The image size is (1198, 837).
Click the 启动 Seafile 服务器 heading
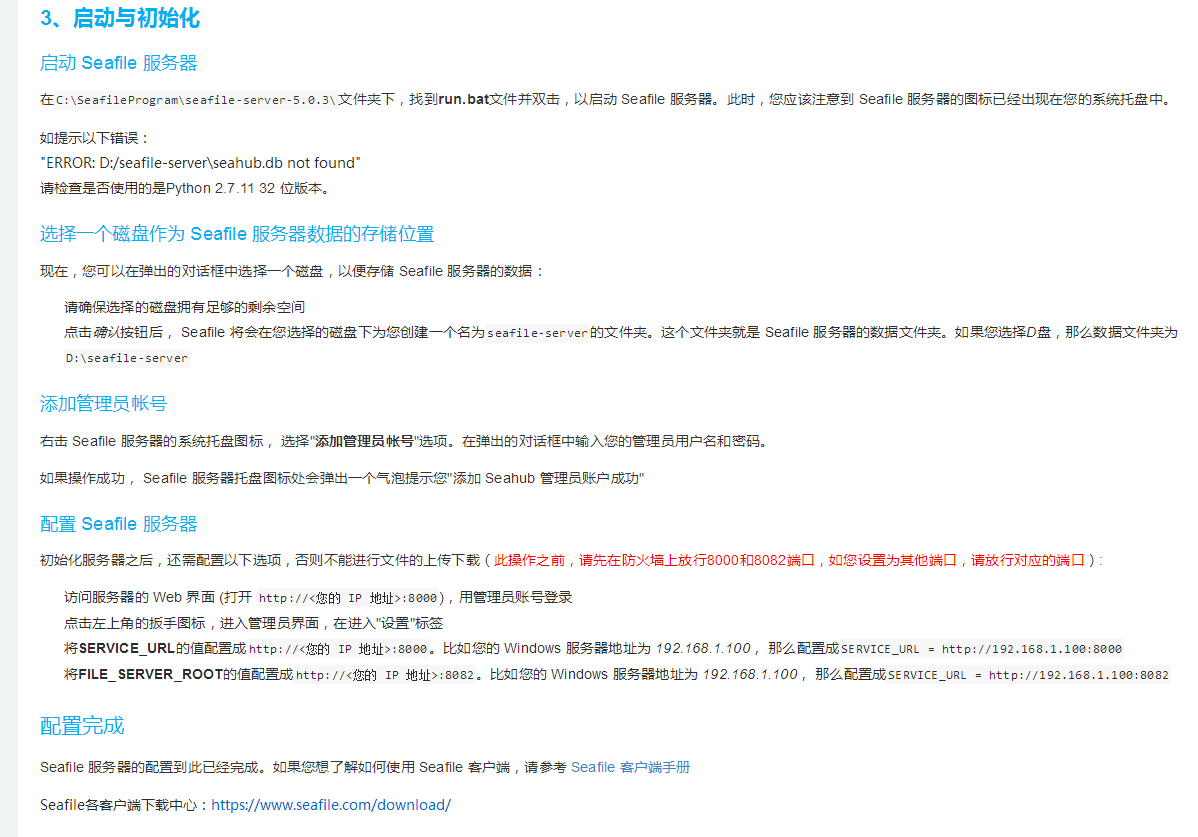click(118, 63)
